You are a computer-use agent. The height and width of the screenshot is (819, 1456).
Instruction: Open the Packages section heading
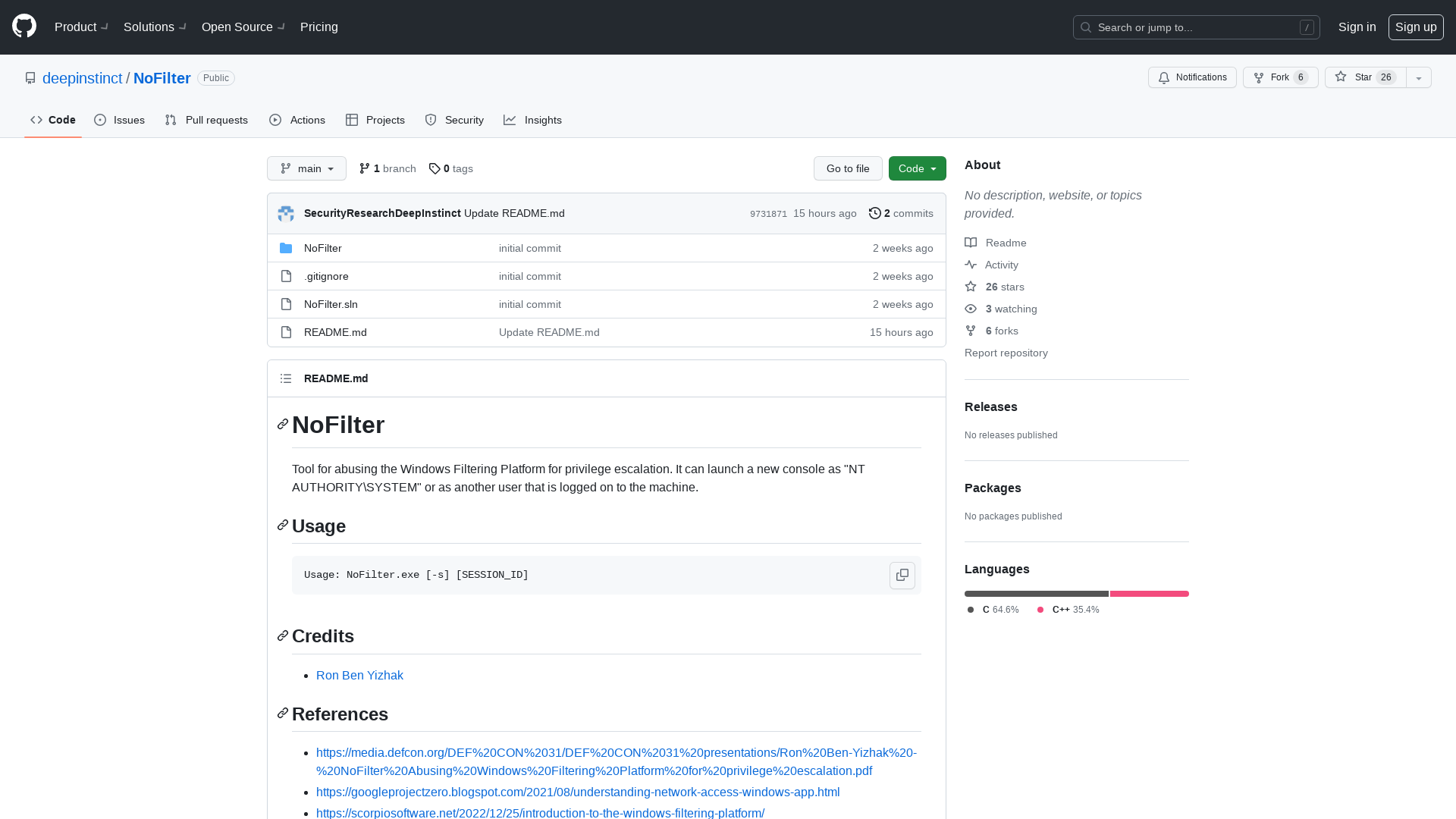993,488
